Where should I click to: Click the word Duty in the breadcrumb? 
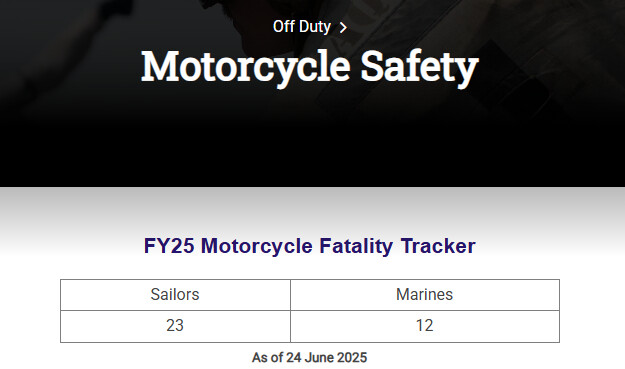(x=315, y=27)
